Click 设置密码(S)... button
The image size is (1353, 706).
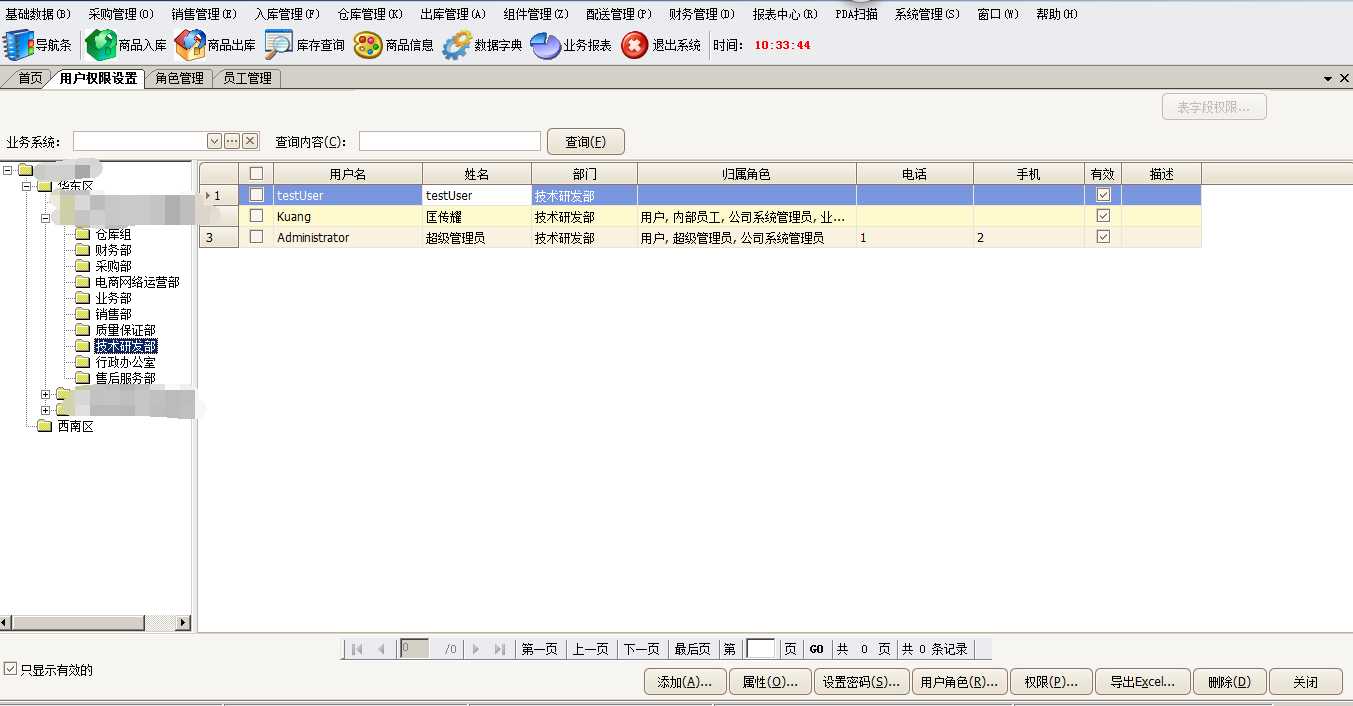pos(862,682)
